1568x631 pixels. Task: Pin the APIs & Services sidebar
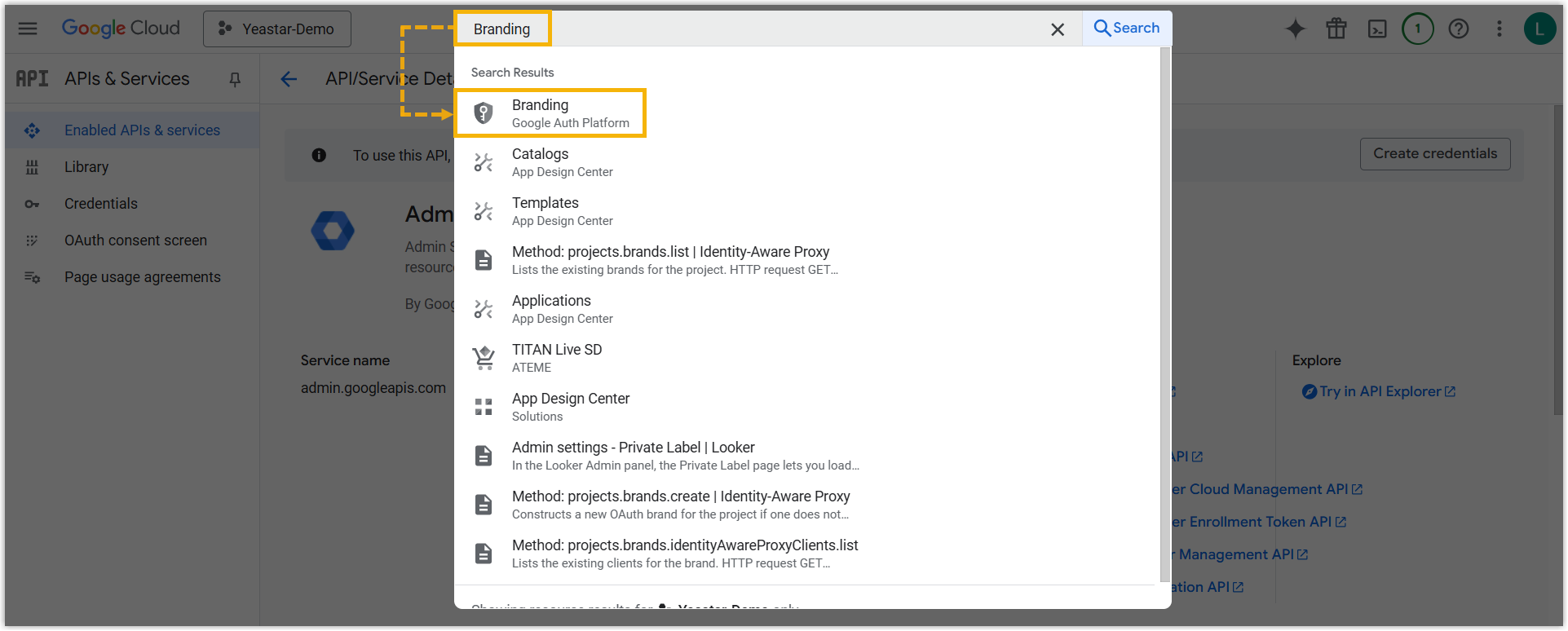click(235, 79)
